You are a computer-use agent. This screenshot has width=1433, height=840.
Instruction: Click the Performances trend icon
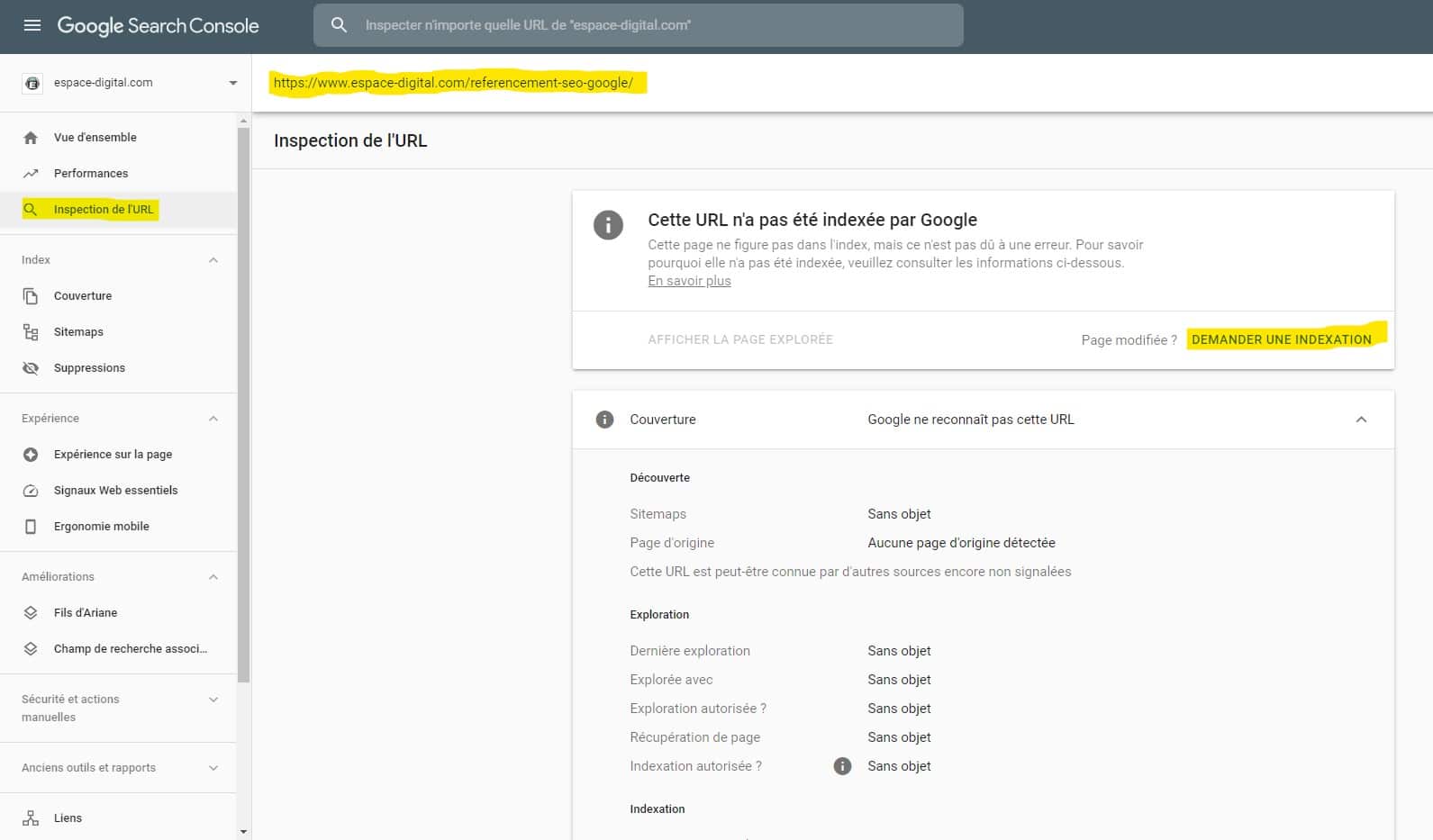tap(31, 174)
